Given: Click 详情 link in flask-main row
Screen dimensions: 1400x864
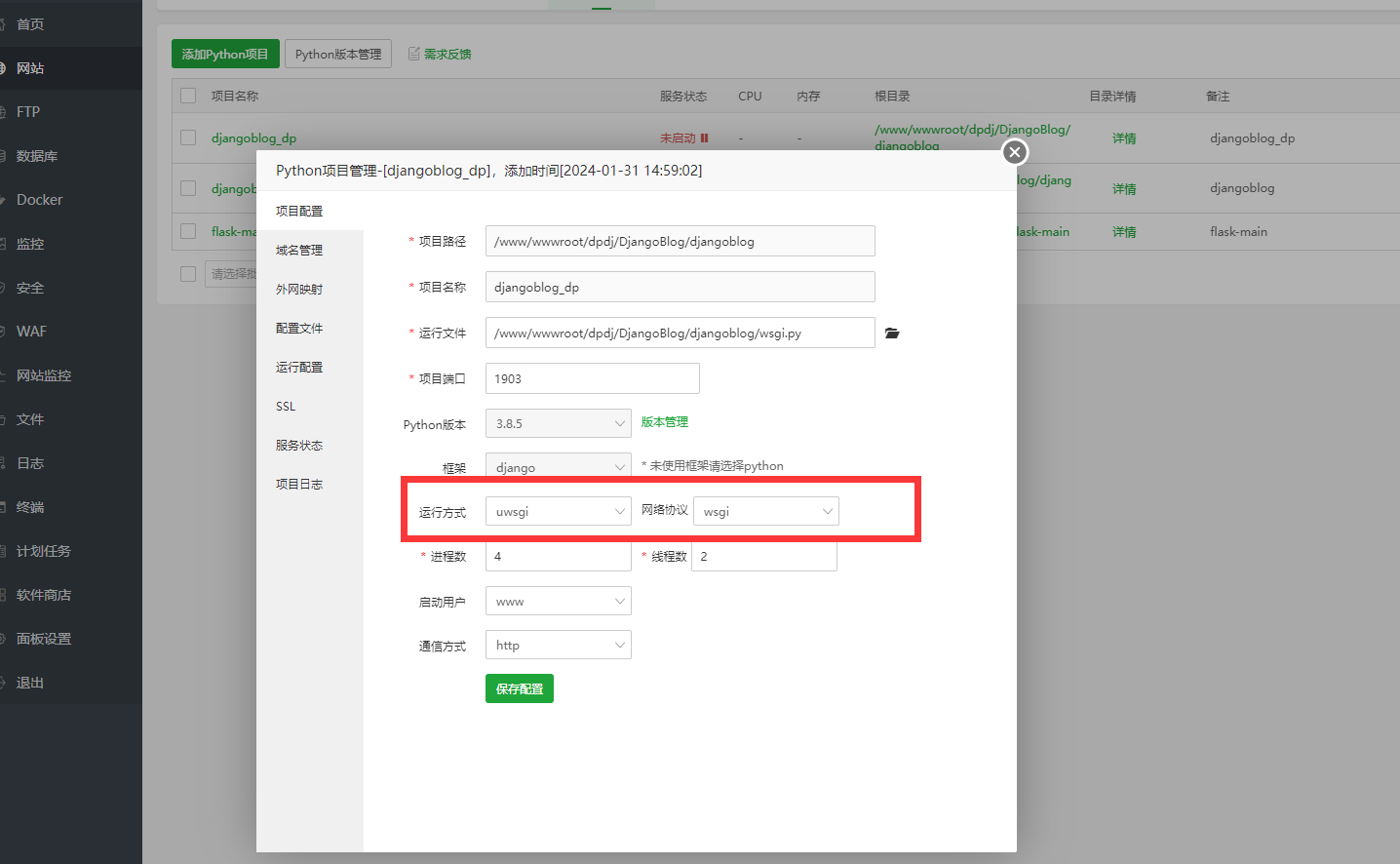Looking at the screenshot, I should pos(1124,232).
